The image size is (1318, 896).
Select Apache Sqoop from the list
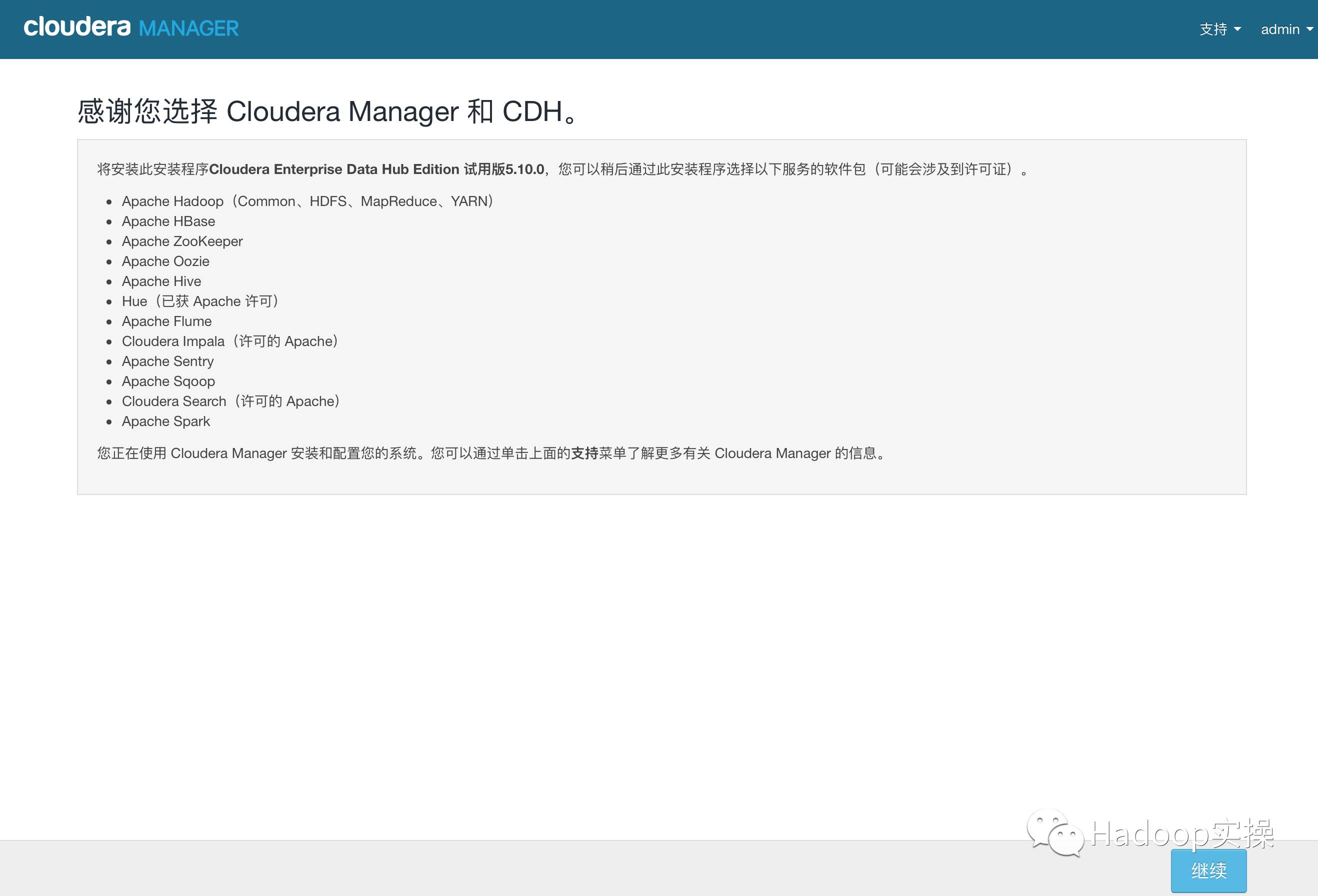pos(167,380)
